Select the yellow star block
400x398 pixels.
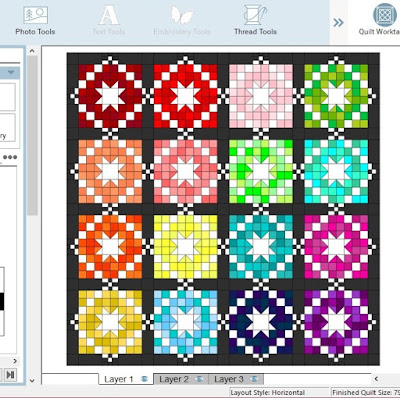coord(186,247)
